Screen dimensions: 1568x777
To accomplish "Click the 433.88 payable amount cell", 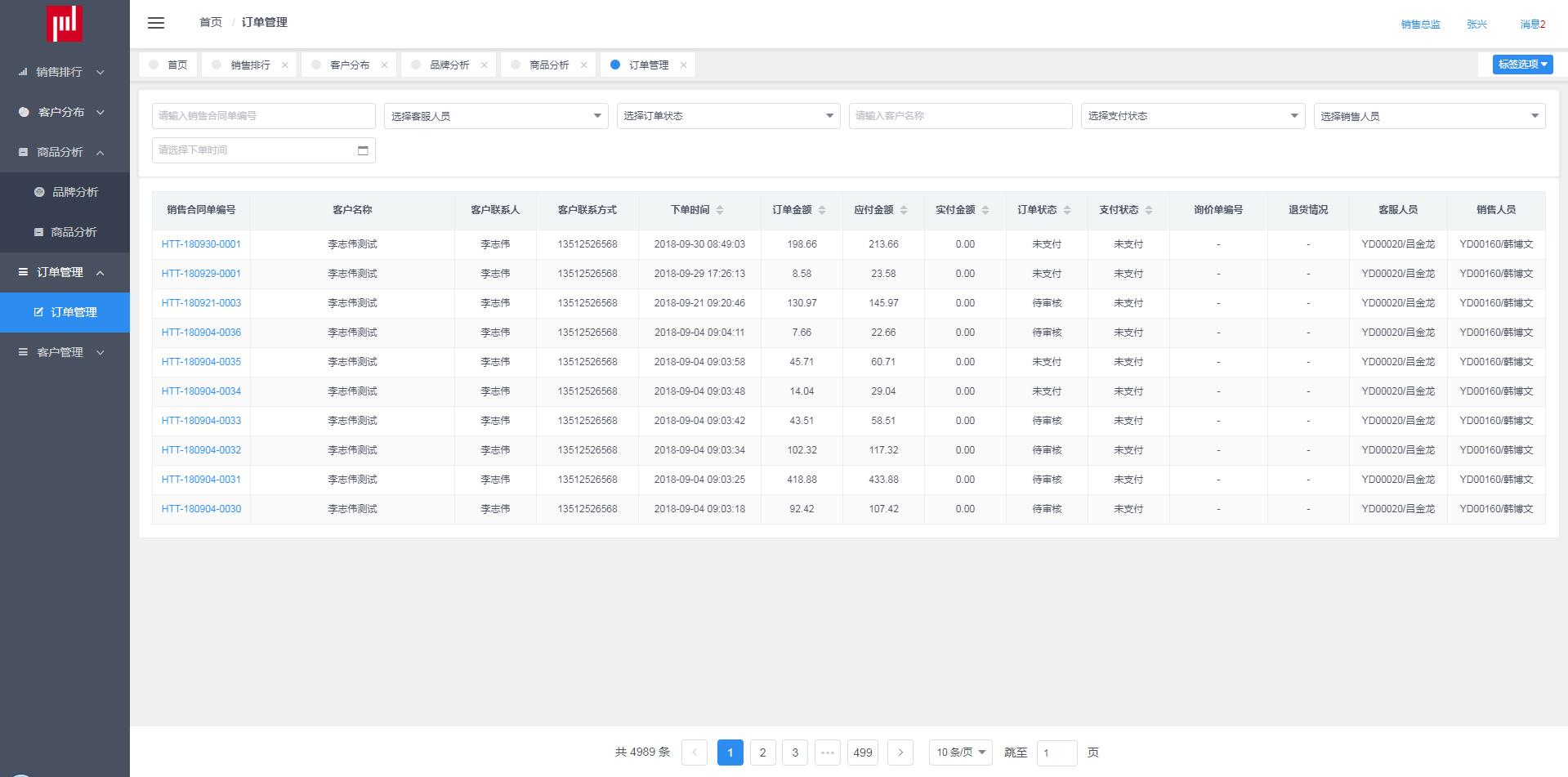I will click(x=883, y=480).
